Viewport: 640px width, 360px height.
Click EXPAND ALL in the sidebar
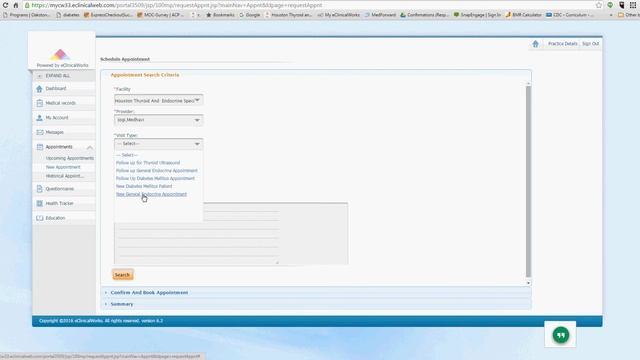(58, 76)
